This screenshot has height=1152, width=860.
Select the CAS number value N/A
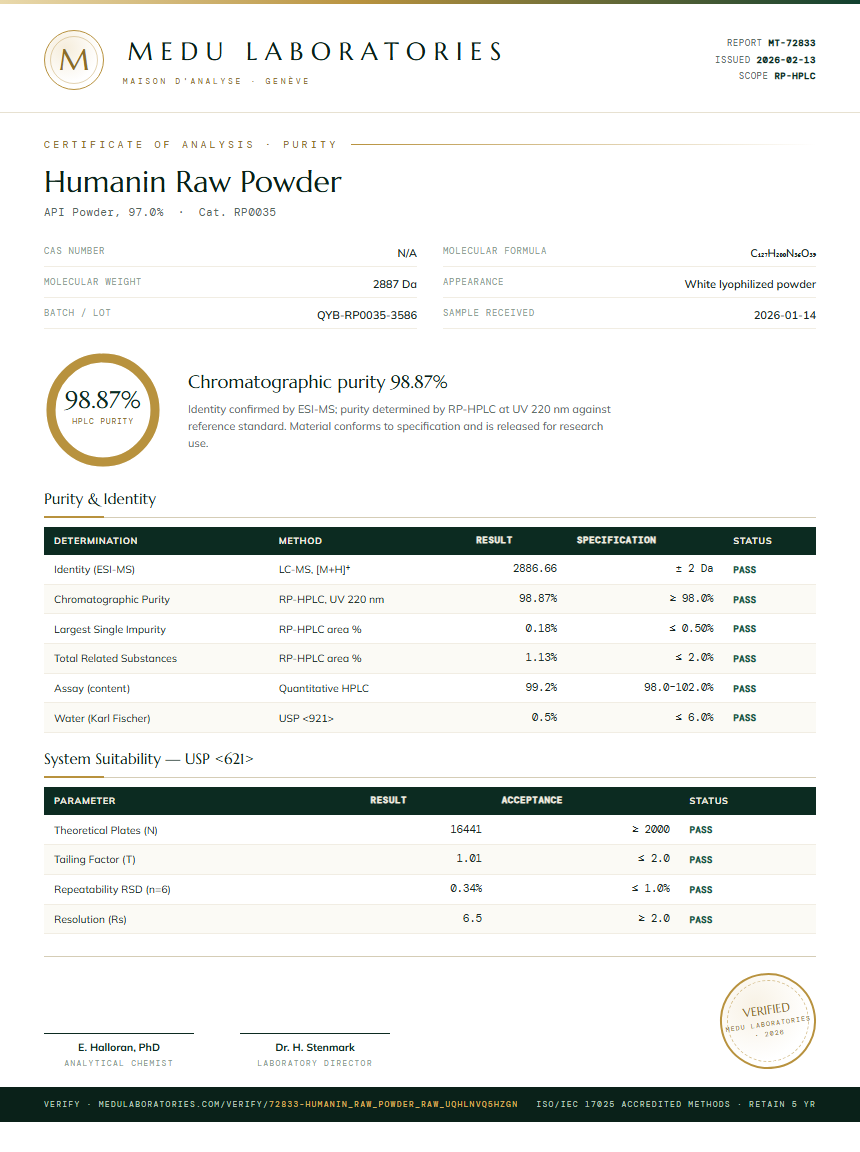(407, 253)
